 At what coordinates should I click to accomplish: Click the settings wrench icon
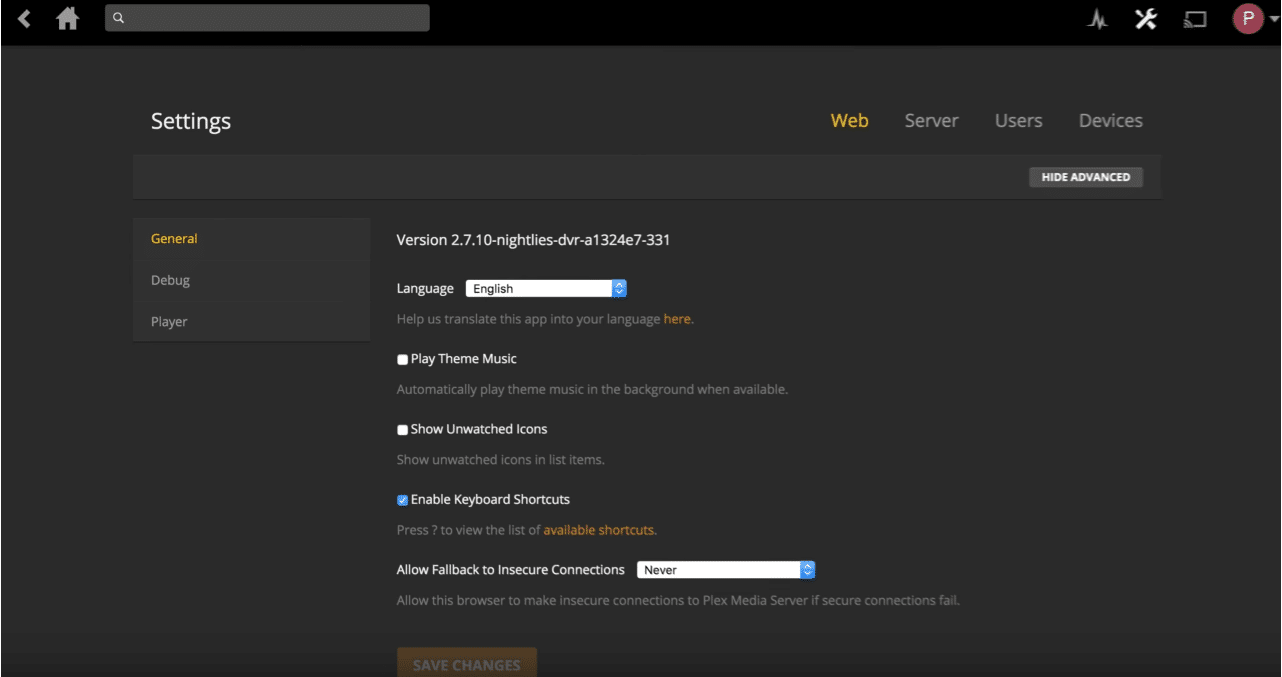1145,18
